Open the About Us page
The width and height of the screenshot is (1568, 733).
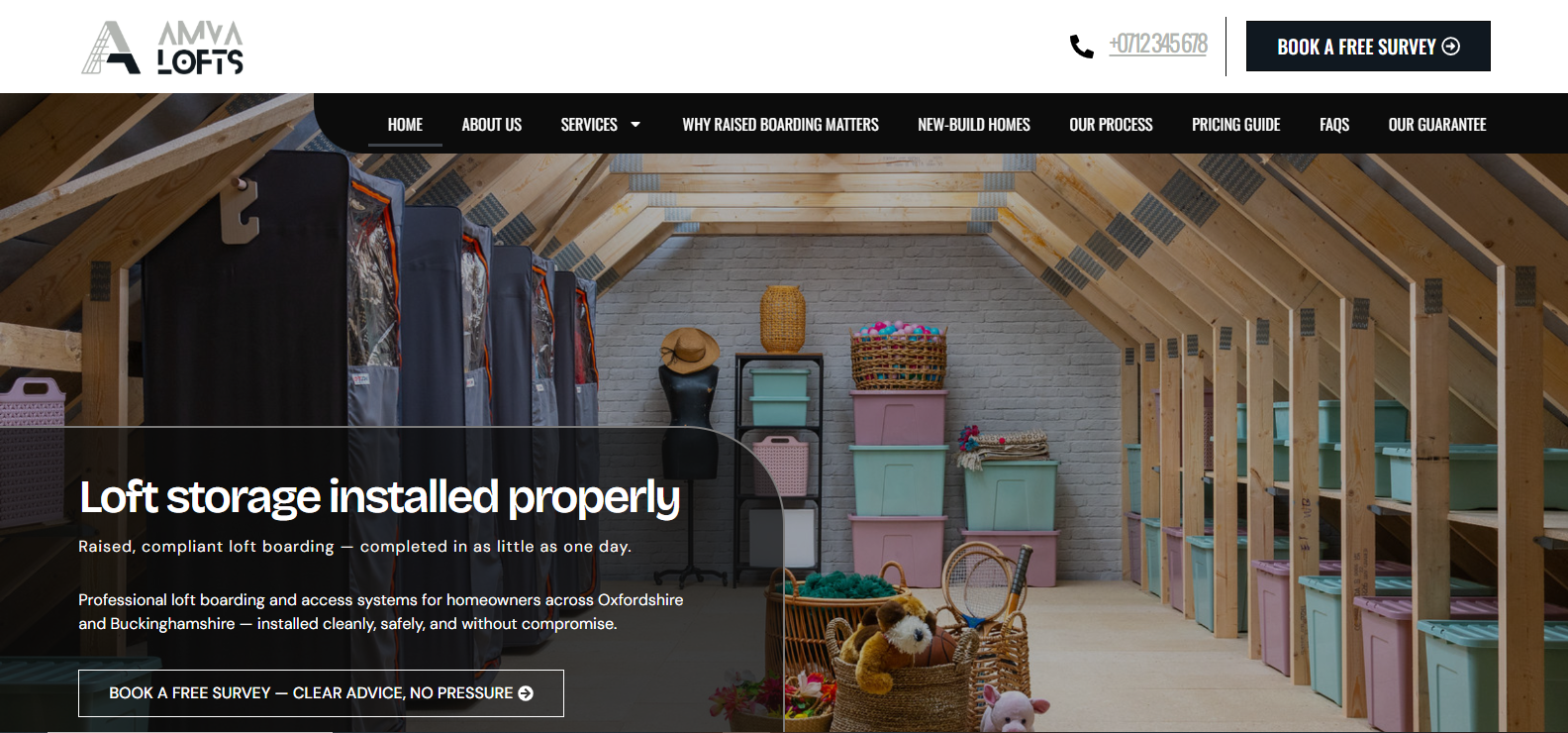point(492,125)
